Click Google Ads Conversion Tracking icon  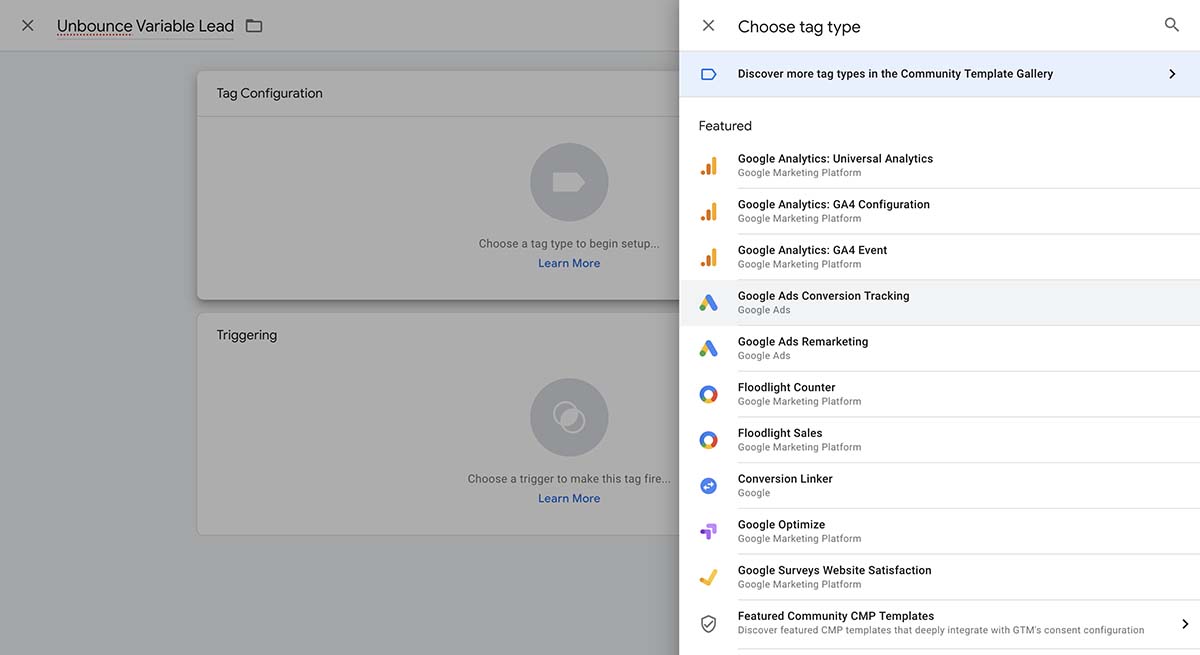[x=708, y=303]
